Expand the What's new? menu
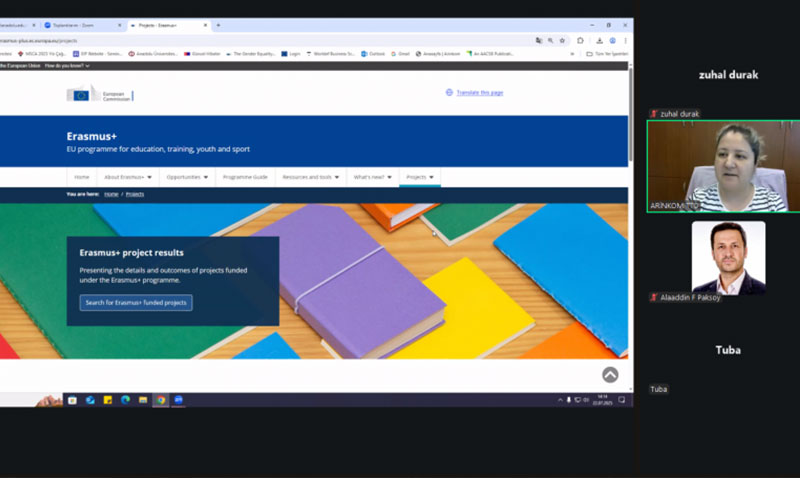Image resolution: width=800 pixels, height=478 pixels. [x=372, y=177]
